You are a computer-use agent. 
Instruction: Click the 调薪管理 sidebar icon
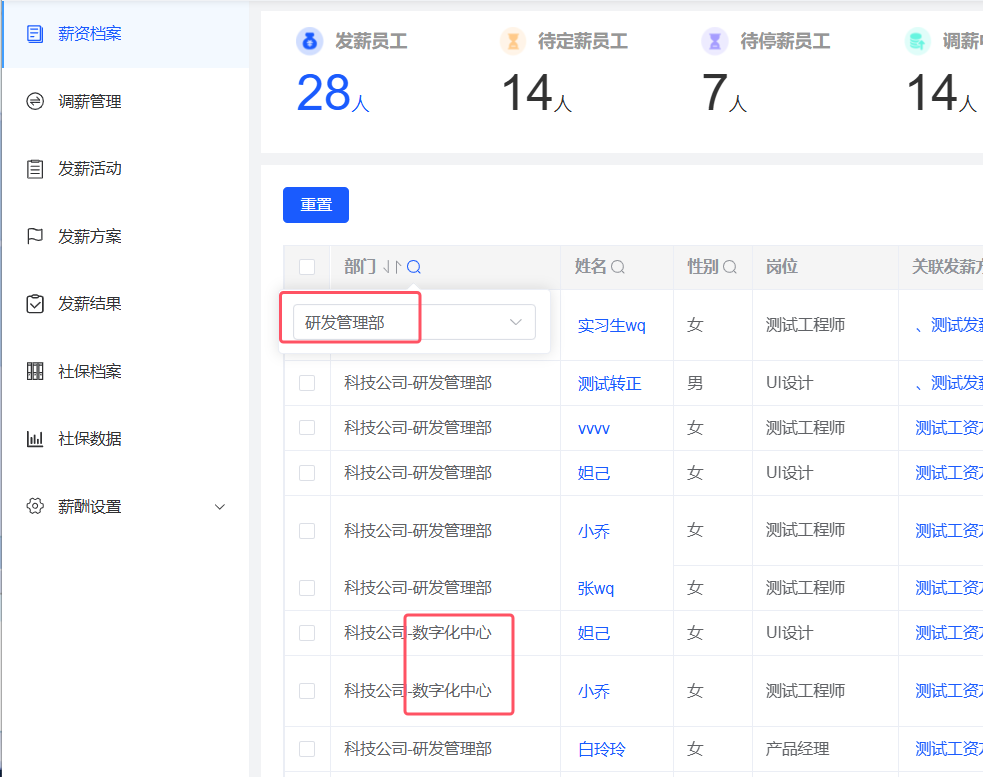(35, 101)
